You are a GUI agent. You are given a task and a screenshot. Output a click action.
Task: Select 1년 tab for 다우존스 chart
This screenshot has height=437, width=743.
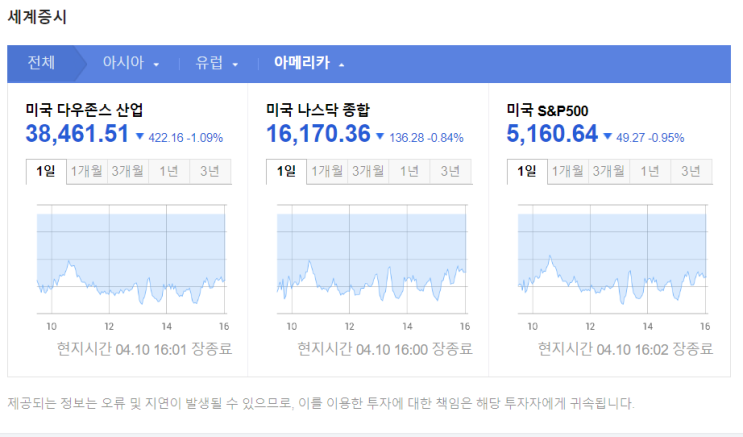click(169, 171)
